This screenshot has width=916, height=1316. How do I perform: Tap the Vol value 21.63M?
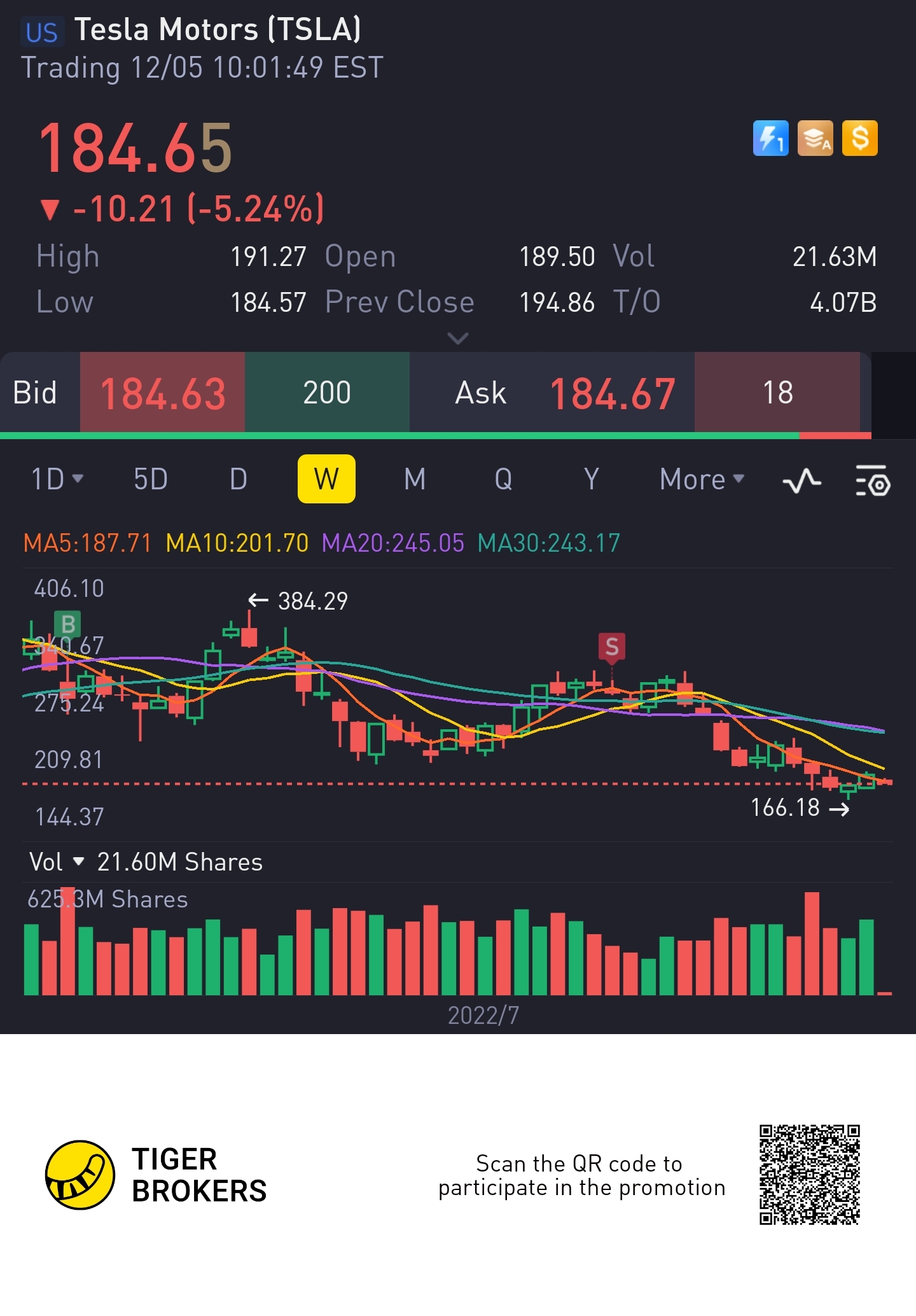(835, 257)
